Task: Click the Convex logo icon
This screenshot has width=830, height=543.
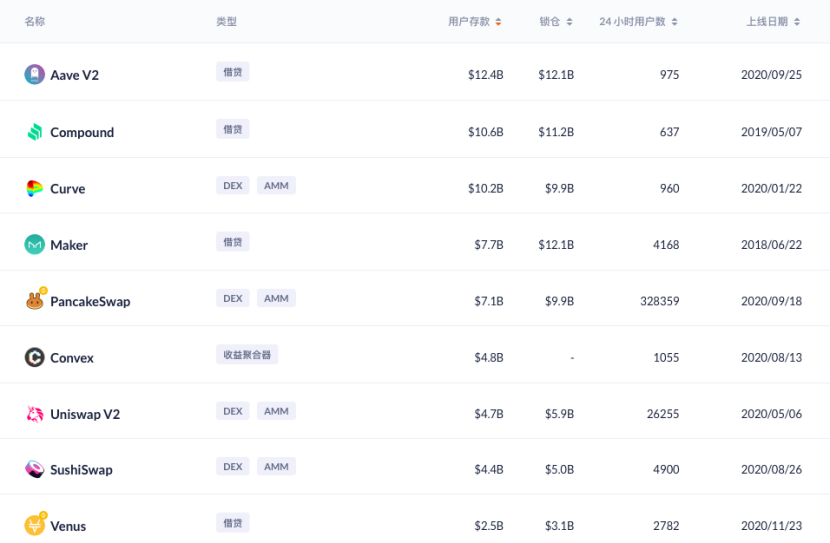Action: [x=34, y=357]
